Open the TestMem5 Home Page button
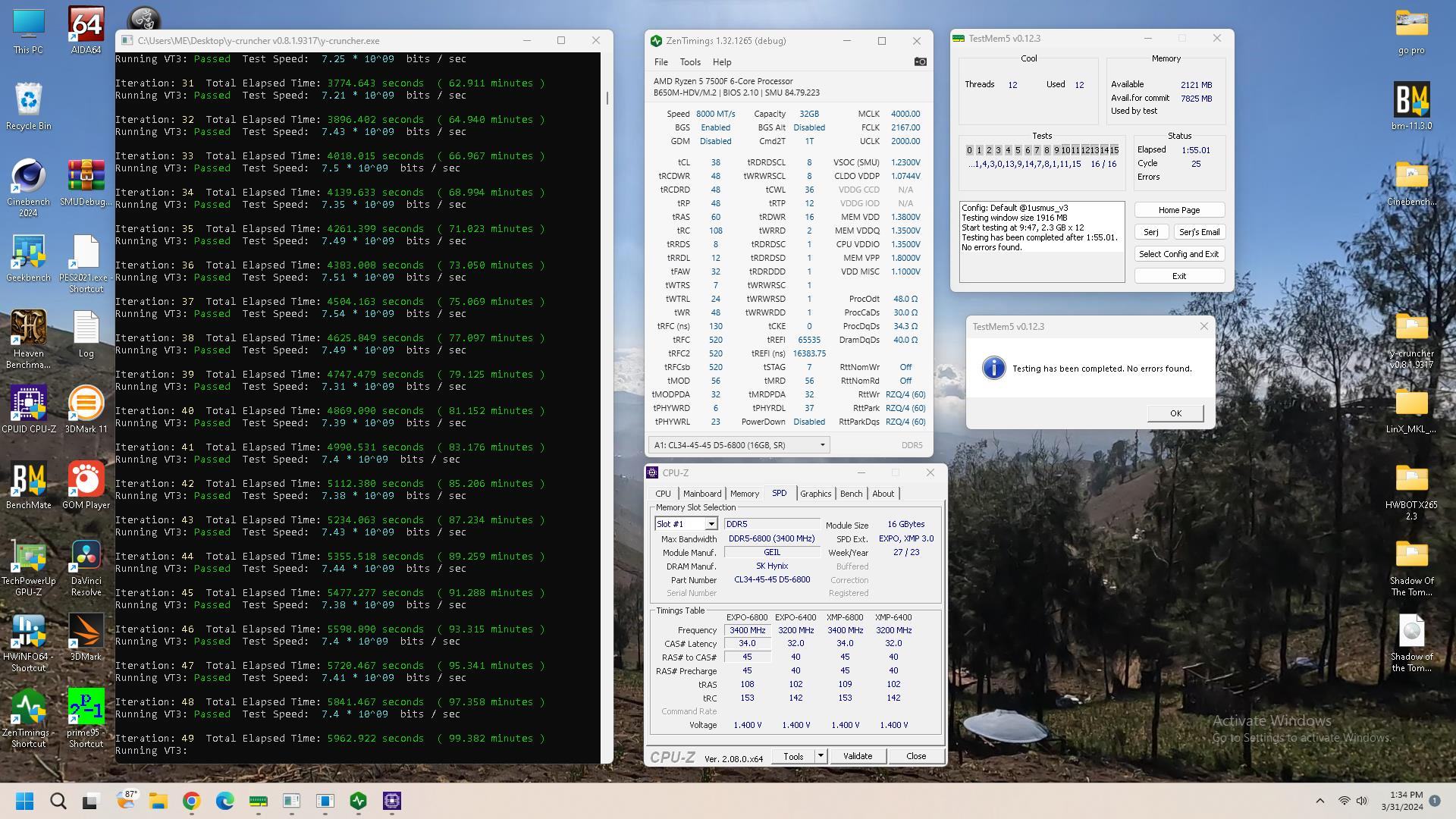This screenshot has width=1456, height=819. [1179, 210]
